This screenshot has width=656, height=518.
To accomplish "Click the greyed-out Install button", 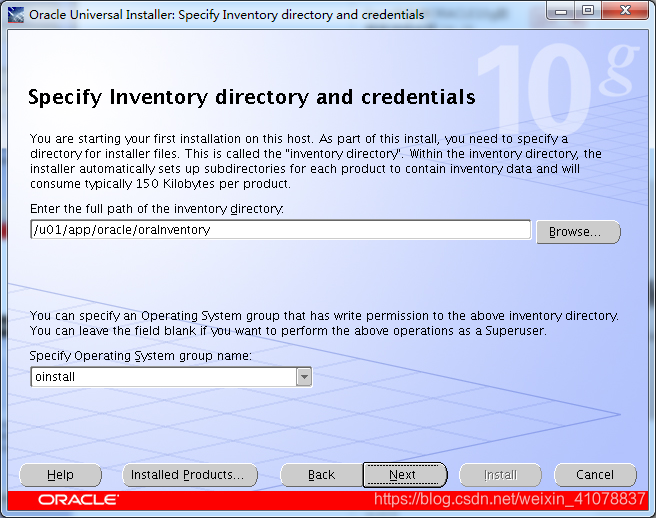I will pyautogui.click(x=500, y=475).
